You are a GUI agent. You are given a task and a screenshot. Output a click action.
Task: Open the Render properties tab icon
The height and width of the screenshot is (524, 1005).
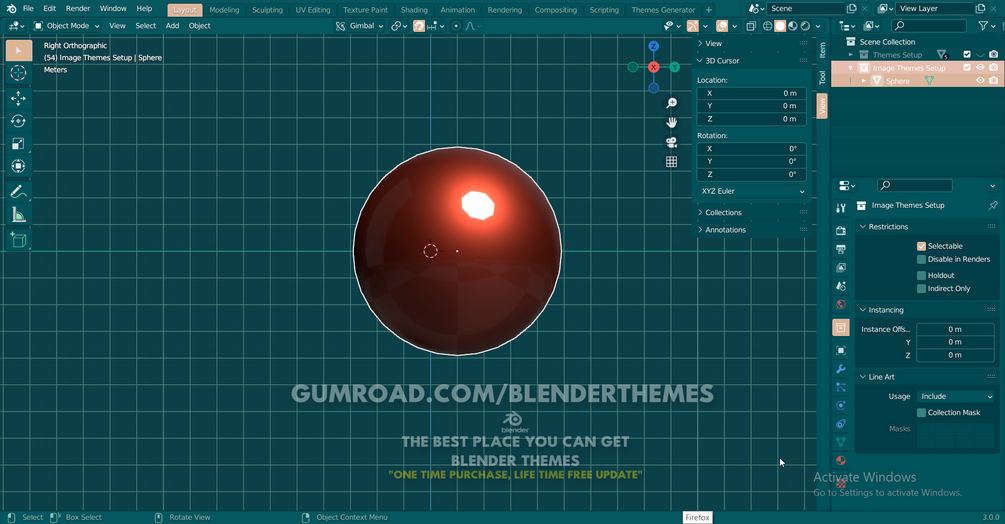click(x=841, y=231)
